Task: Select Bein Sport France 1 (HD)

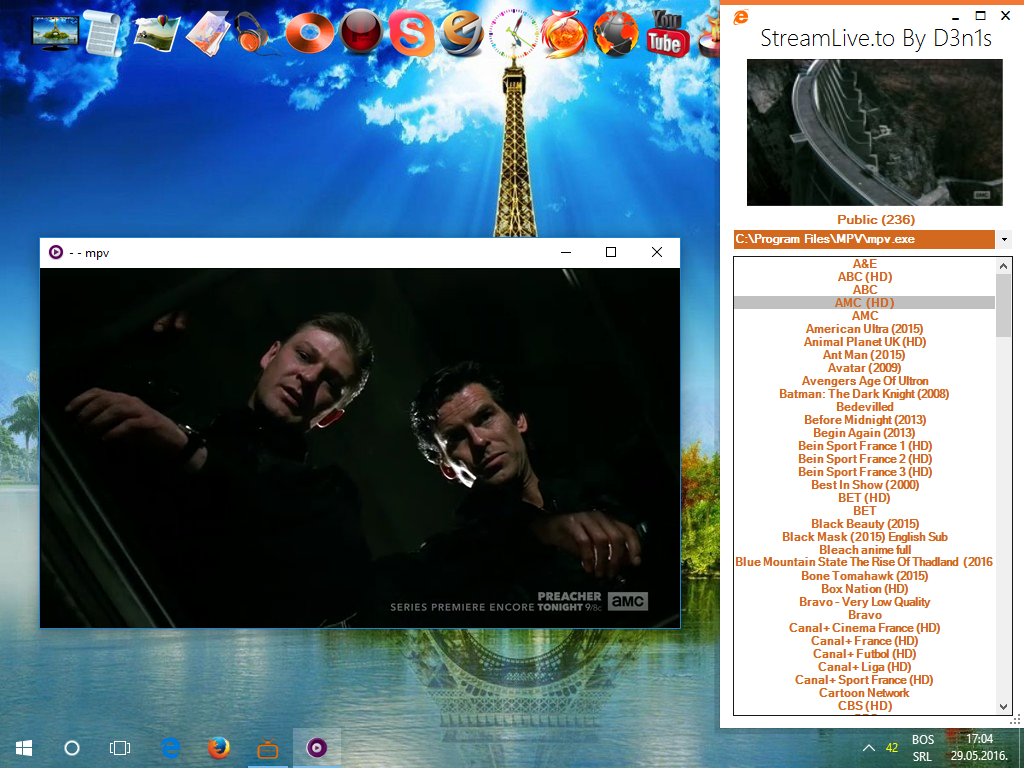Action: [865, 446]
